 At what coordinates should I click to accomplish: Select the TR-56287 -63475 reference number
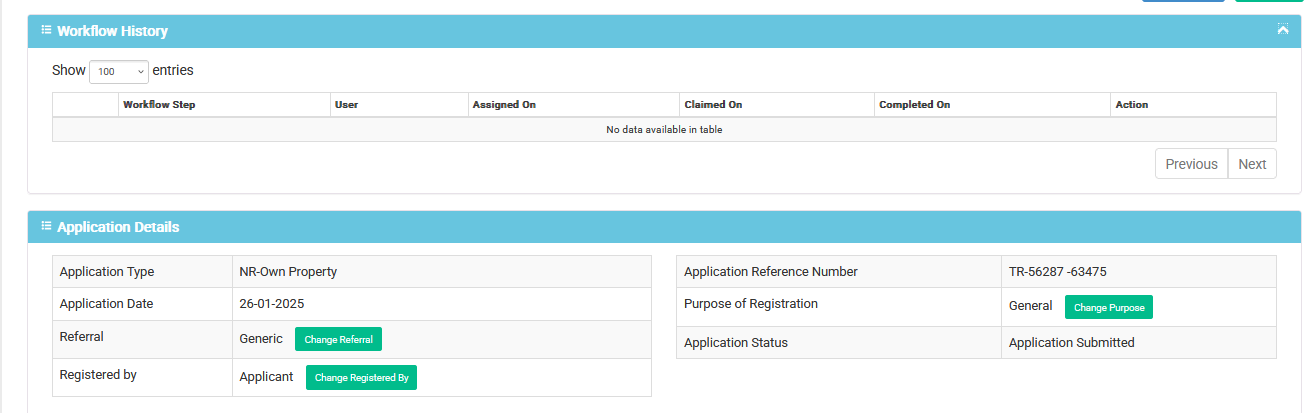tap(1057, 271)
